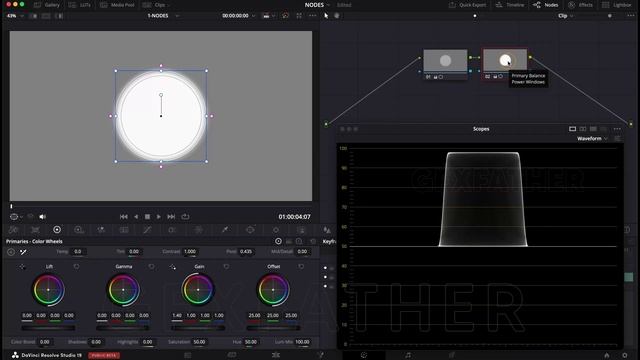The width and height of the screenshot is (640, 360).
Task: Toggle the LUTs panel
Action: click(80, 5)
